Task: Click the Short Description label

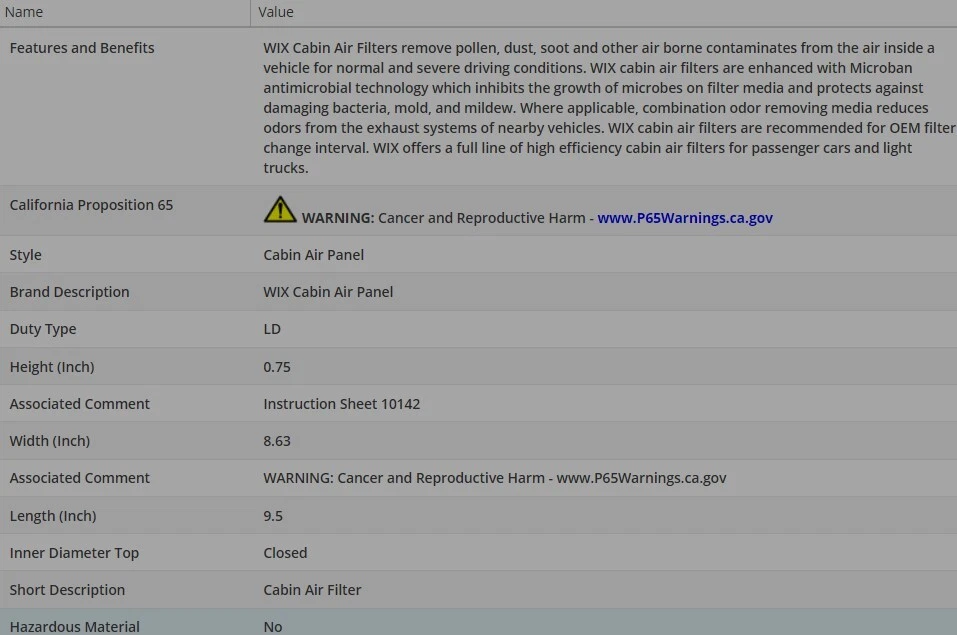Action: (67, 590)
